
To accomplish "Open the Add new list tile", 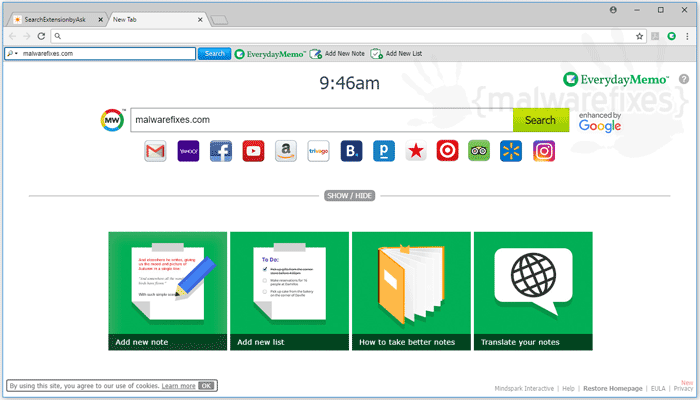I will [x=289, y=291].
